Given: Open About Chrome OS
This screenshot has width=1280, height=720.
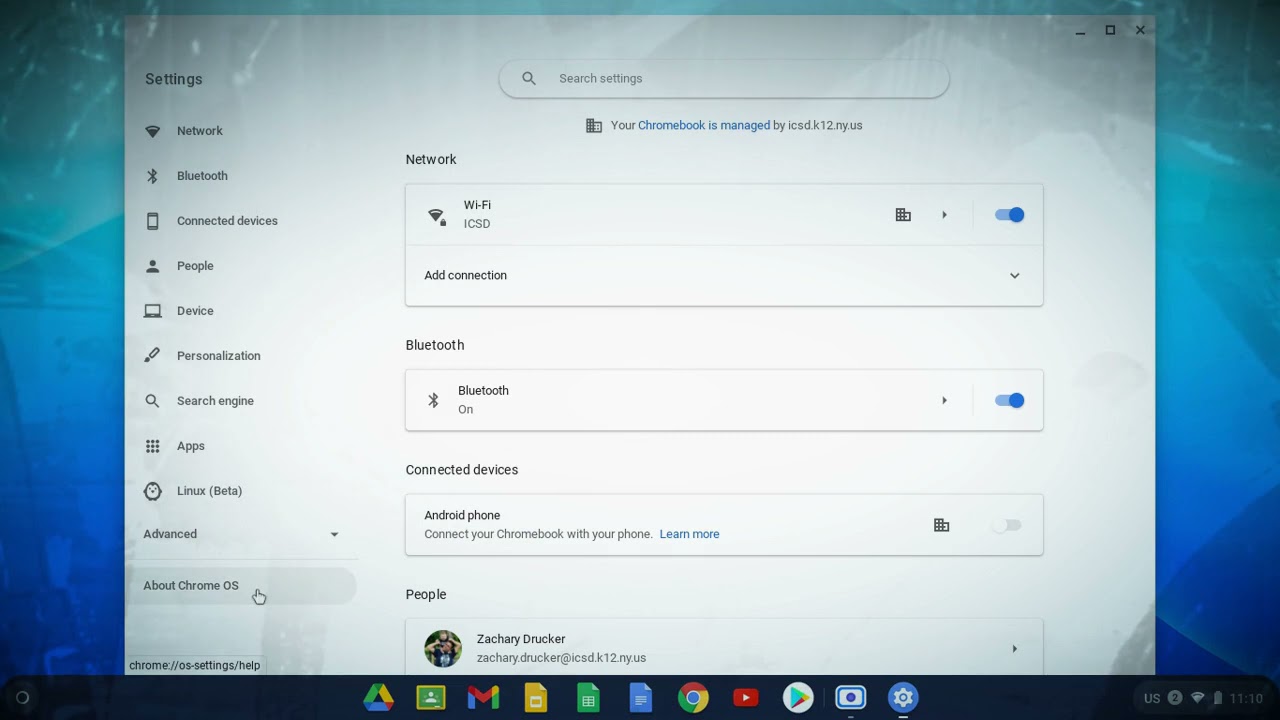Looking at the screenshot, I should click(241, 586).
